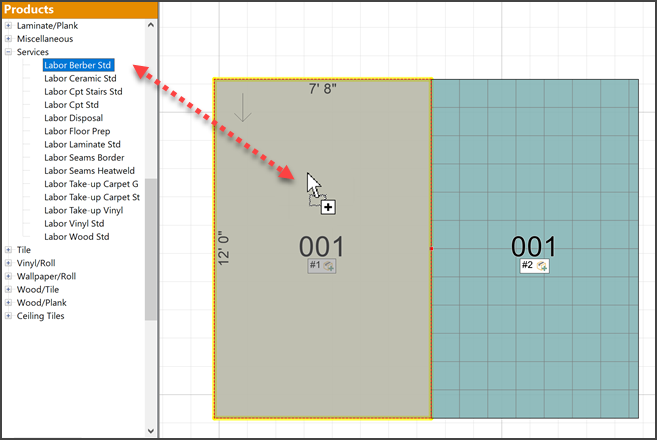Select Labor Take-up Carpet St item
This screenshot has height=440, width=657.
pos(92,197)
